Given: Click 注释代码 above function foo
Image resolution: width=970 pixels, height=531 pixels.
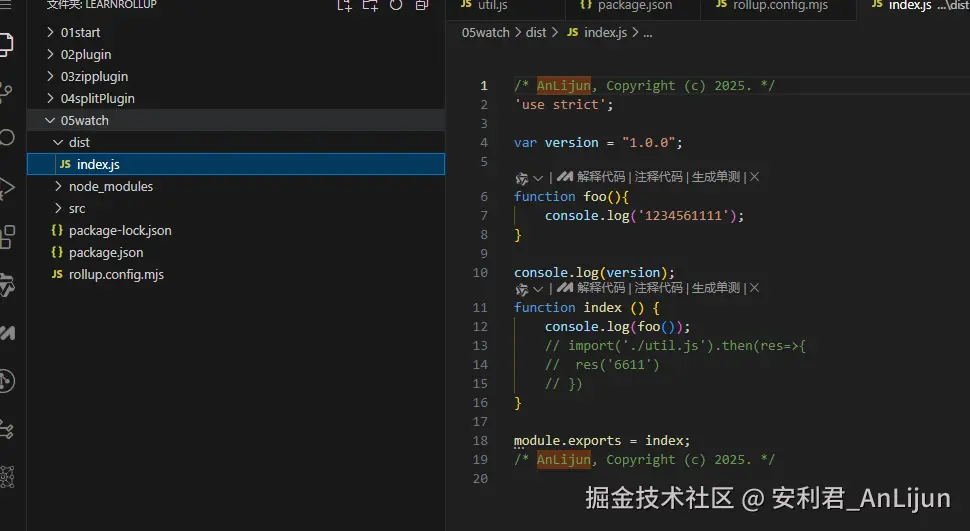Looking at the screenshot, I should tap(658, 177).
